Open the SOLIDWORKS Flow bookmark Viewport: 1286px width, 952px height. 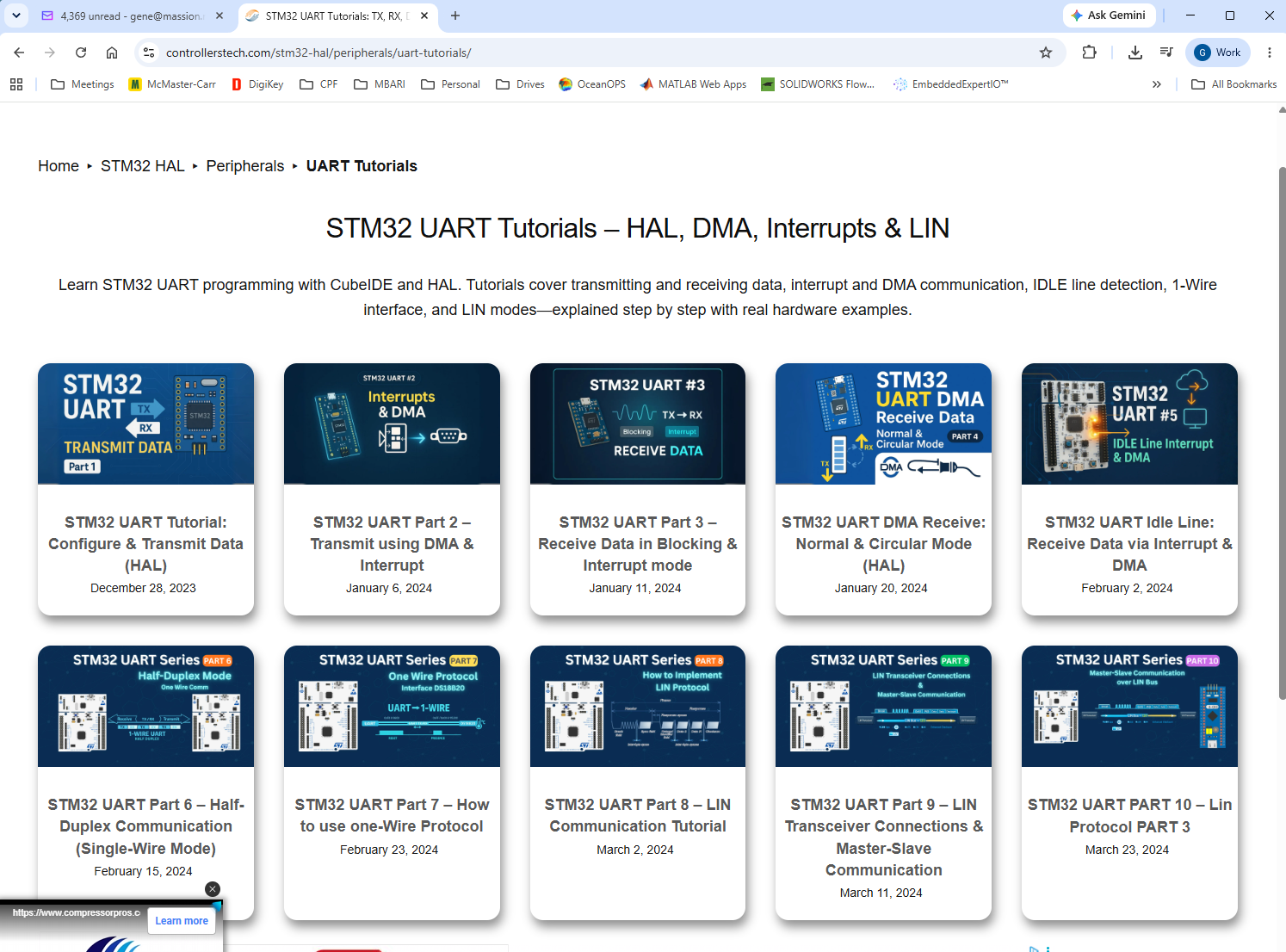(x=818, y=84)
